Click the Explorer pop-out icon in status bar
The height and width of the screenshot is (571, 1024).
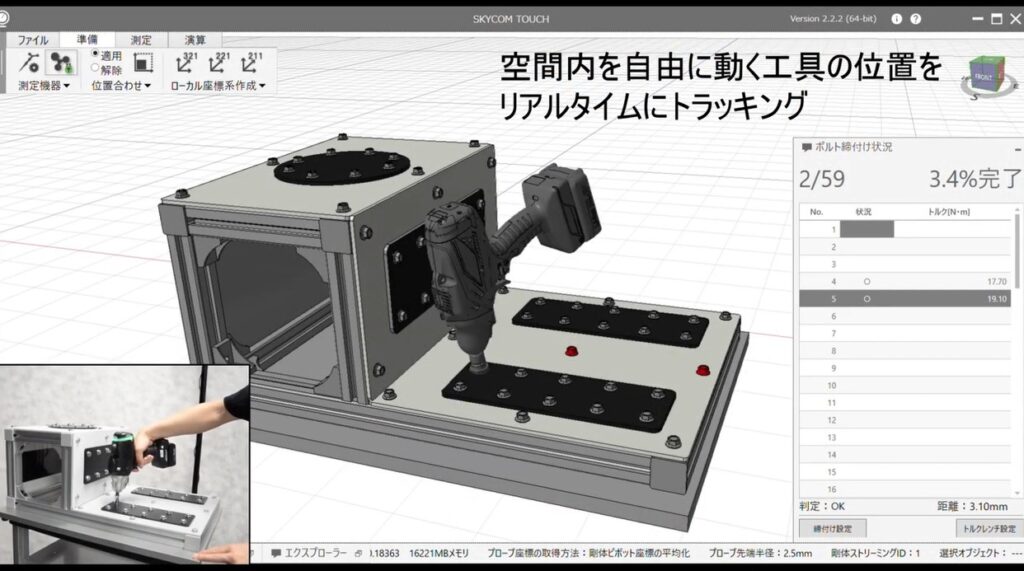click(x=358, y=553)
